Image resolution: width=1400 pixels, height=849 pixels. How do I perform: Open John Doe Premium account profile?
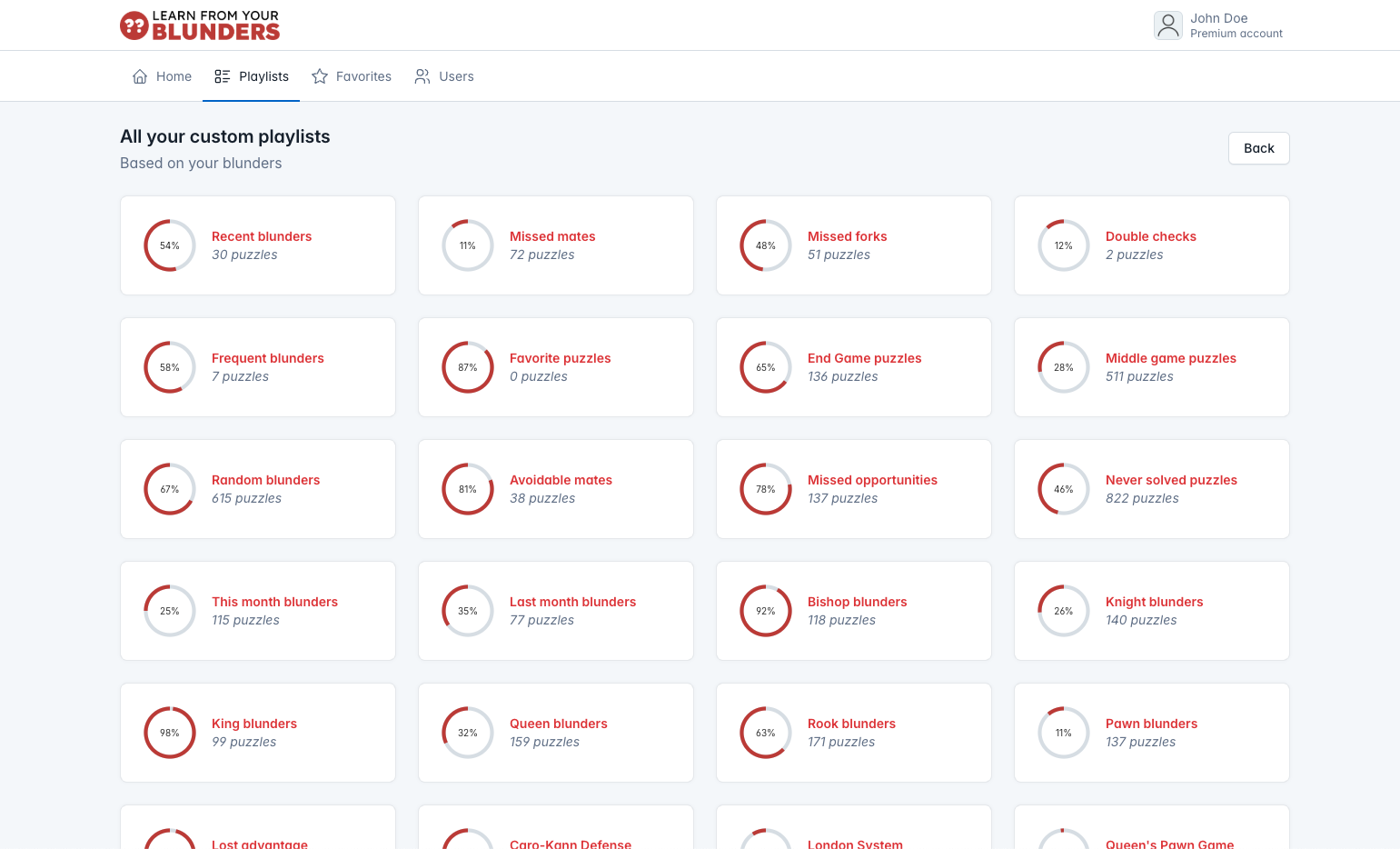click(1218, 25)
